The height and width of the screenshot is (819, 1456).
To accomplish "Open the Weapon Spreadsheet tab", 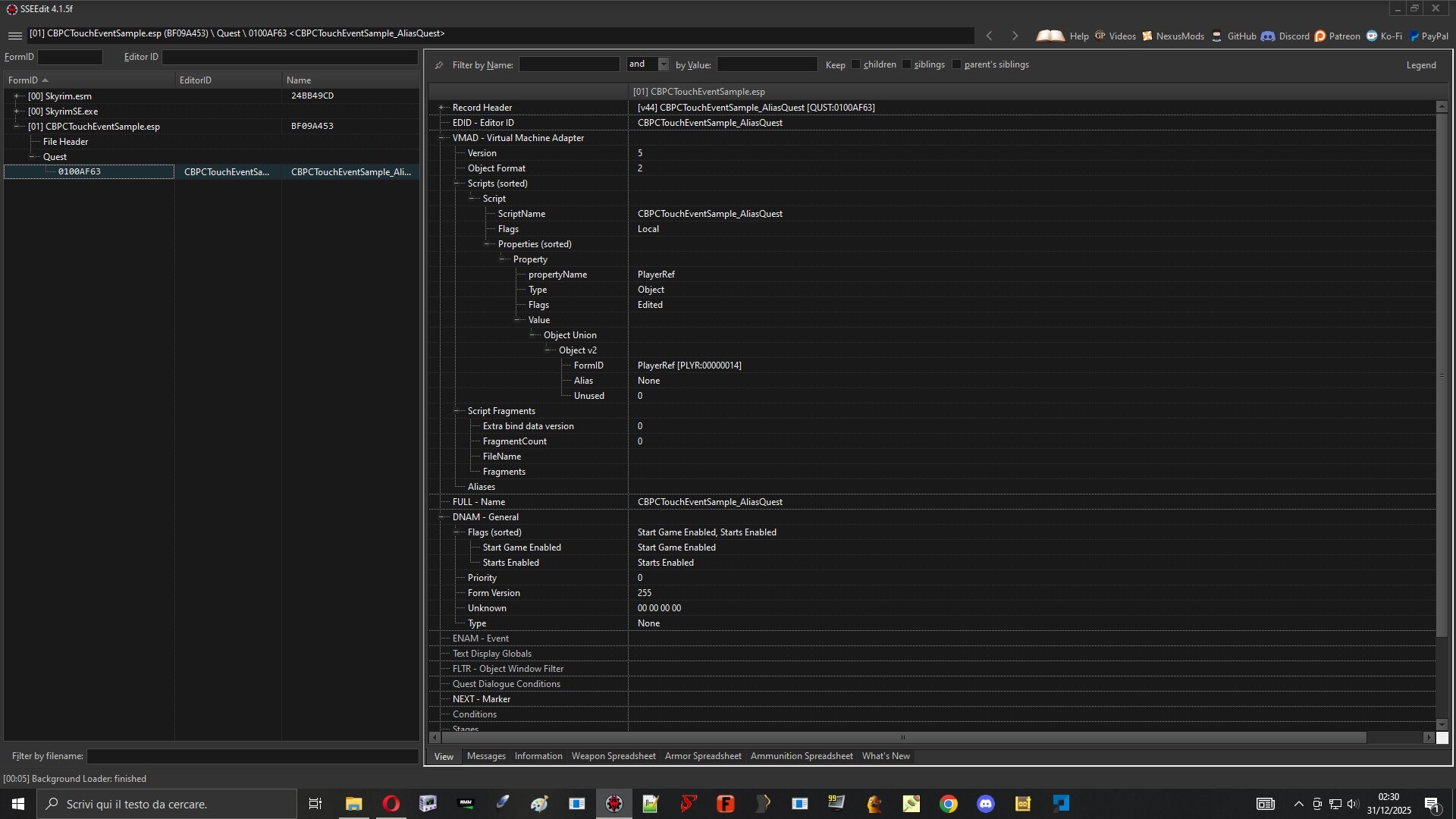I will [613, 756].
